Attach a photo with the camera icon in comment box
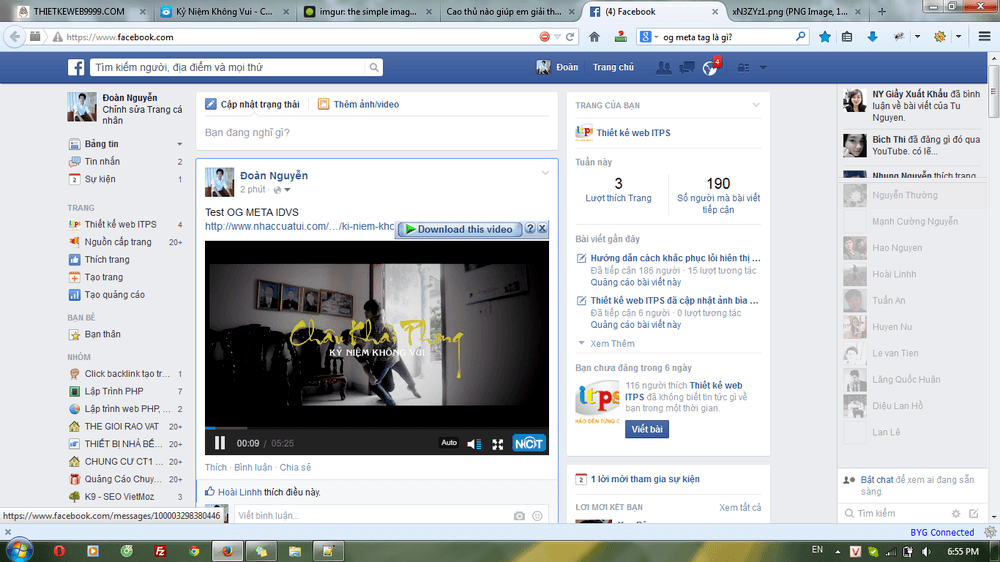The width and height of the screenshot is (1000, 562). point(519,515)
